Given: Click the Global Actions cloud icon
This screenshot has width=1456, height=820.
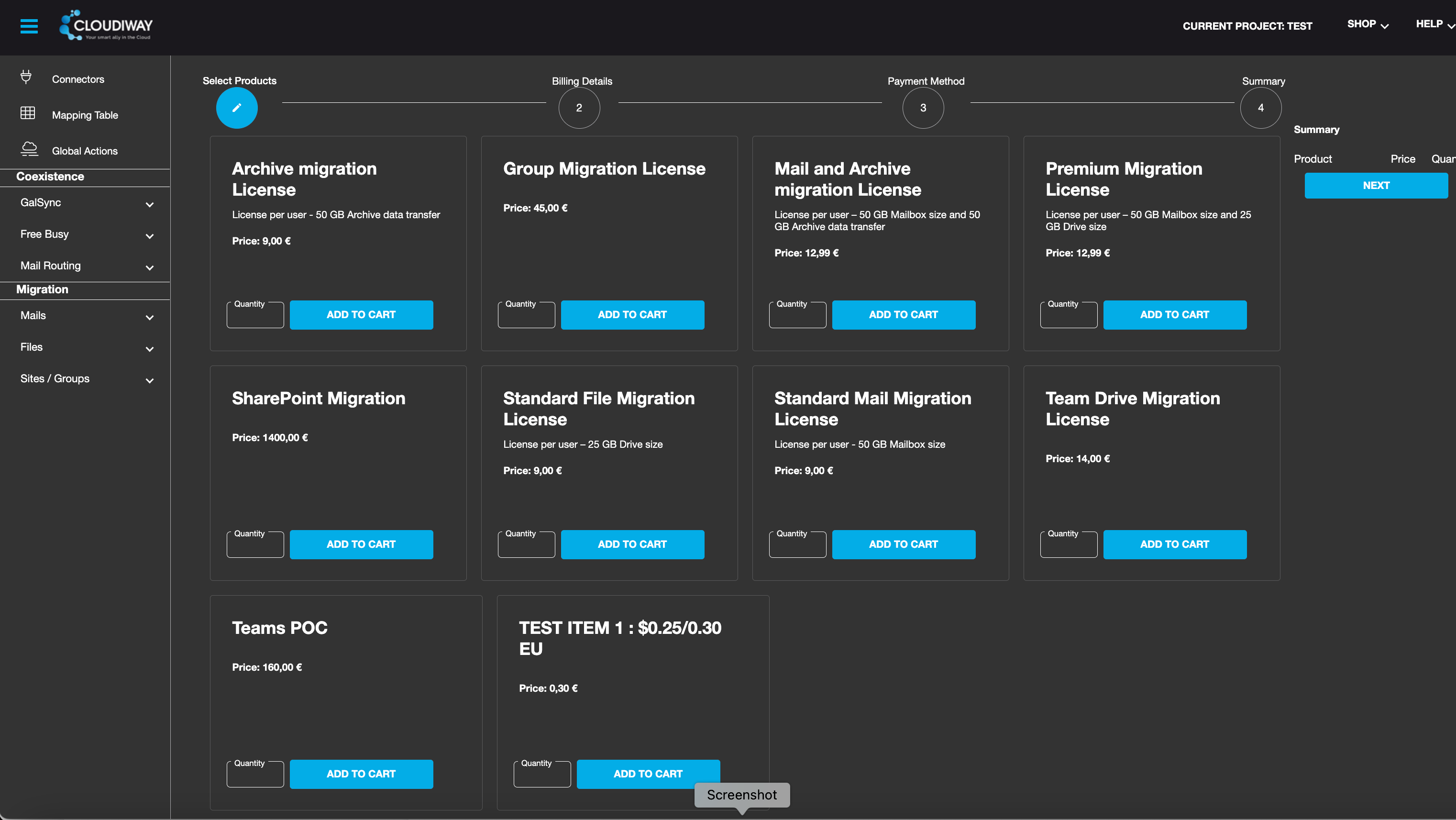Looking at the screenshot, I should pos(29,149).
